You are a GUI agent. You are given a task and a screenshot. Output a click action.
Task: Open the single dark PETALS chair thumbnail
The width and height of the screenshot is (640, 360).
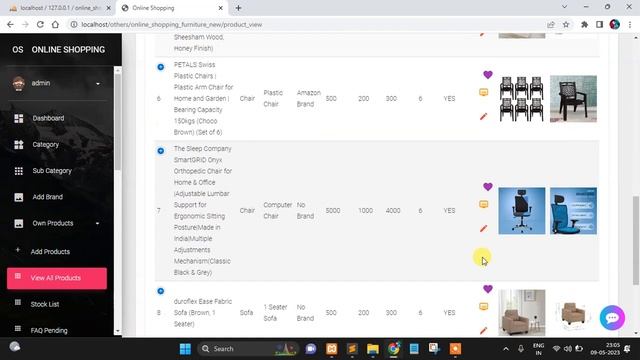point(573,99)
